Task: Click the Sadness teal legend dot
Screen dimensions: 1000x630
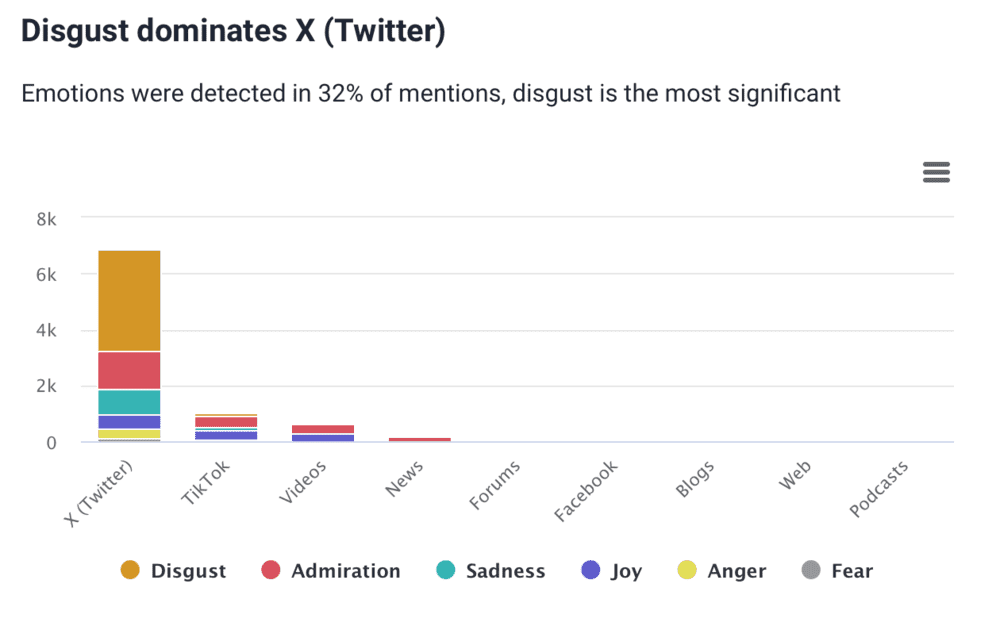Action: click(x=446, y=571)
